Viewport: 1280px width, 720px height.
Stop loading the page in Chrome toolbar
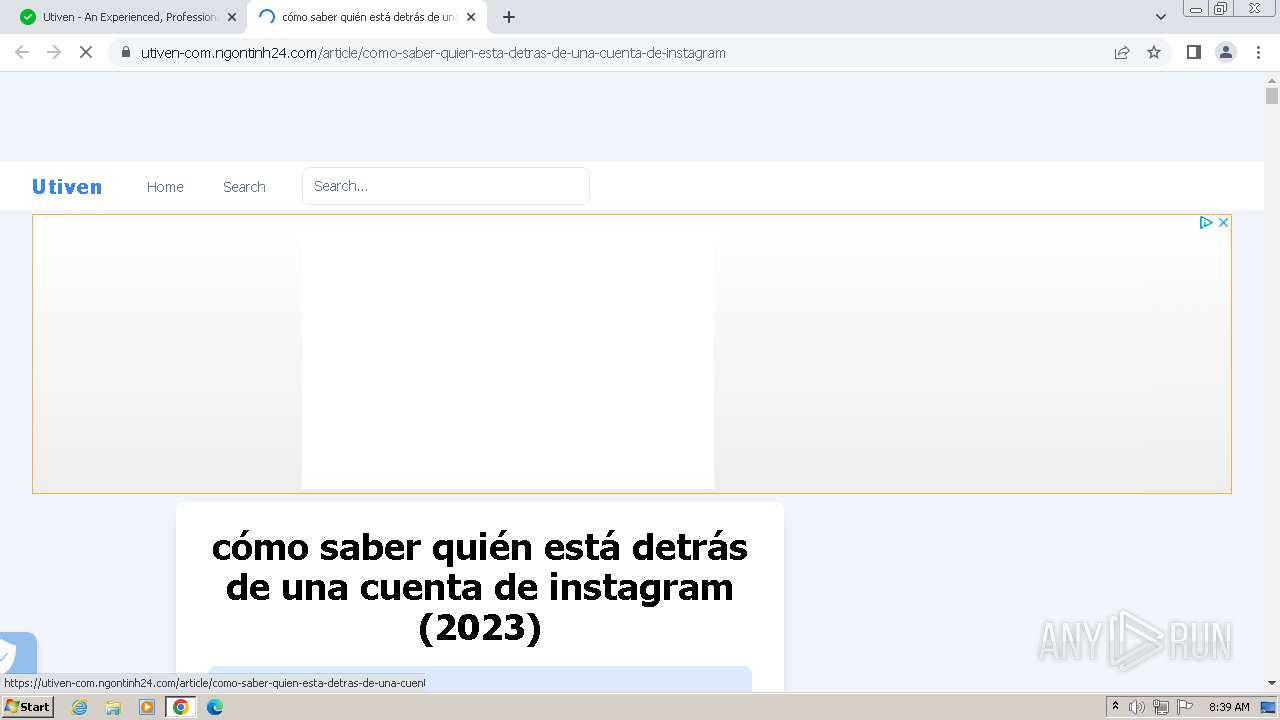(x=86, y=52)
